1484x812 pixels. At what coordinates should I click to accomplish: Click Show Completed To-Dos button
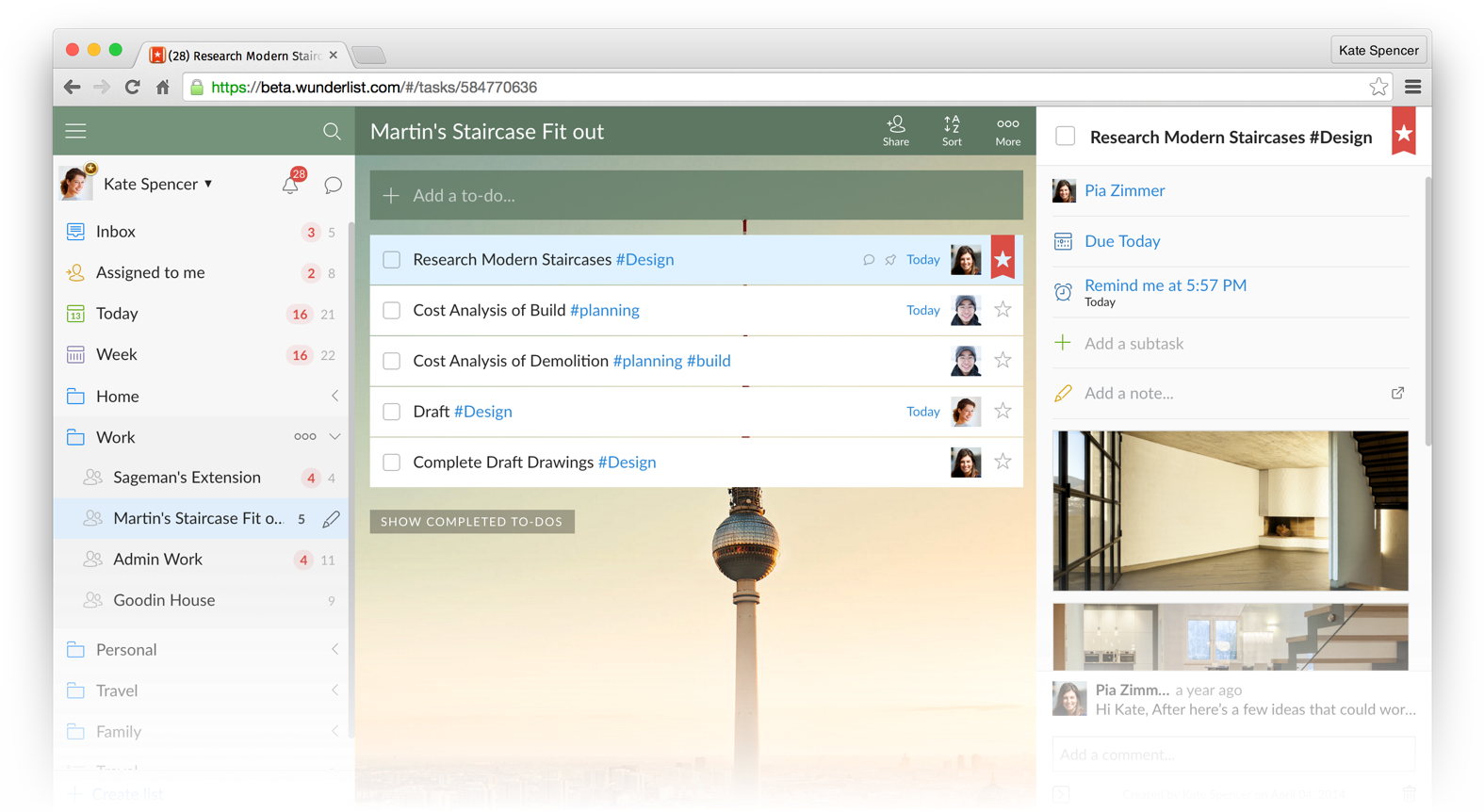pyautogui.click(x=471, y=522)
